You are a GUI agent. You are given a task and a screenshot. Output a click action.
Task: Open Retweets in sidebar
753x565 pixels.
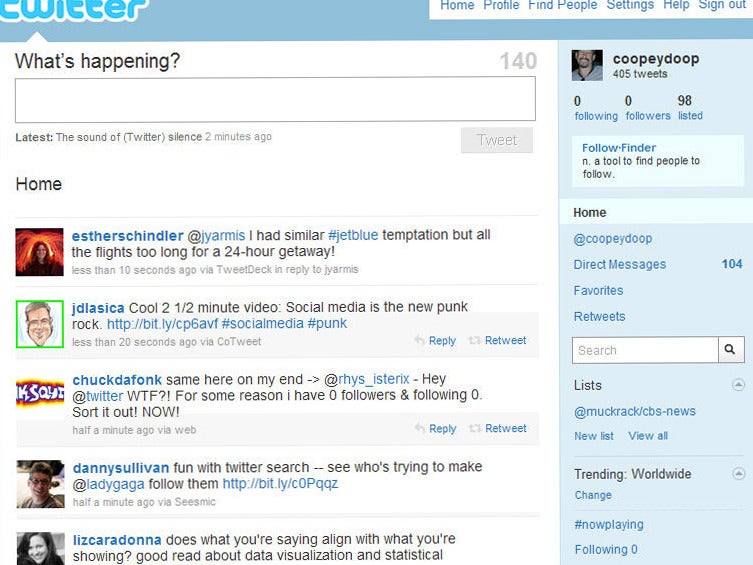pyautogui.click(x=599, y=316)
